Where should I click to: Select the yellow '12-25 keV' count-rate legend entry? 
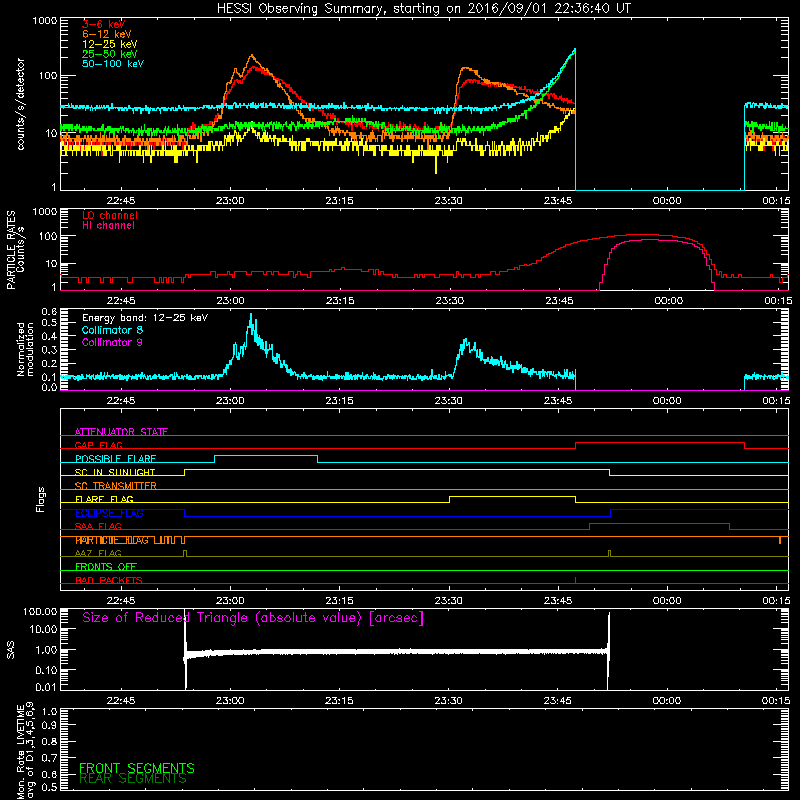(110, 44)
